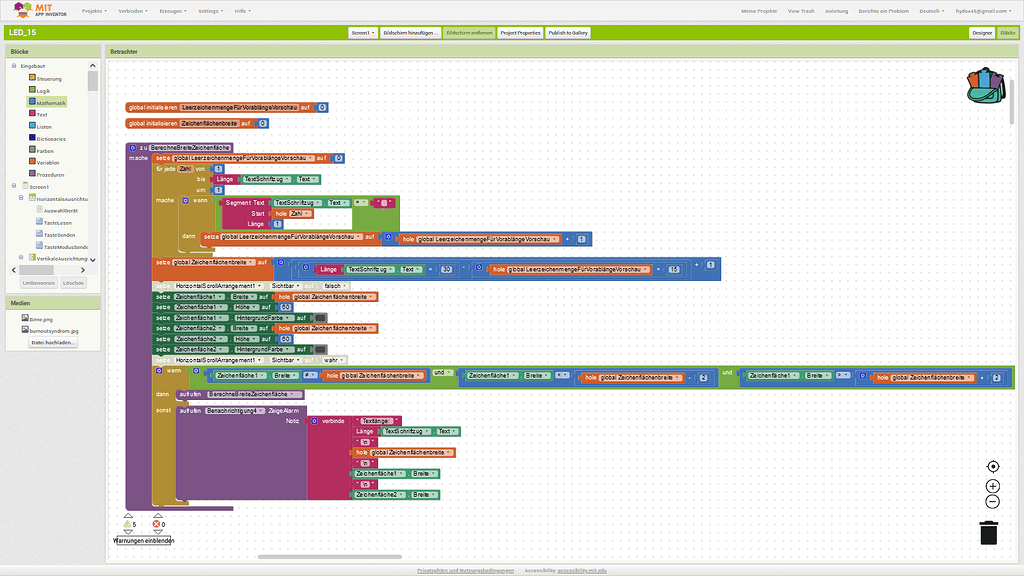Zoom out with the minus icon

click(992, 501)
